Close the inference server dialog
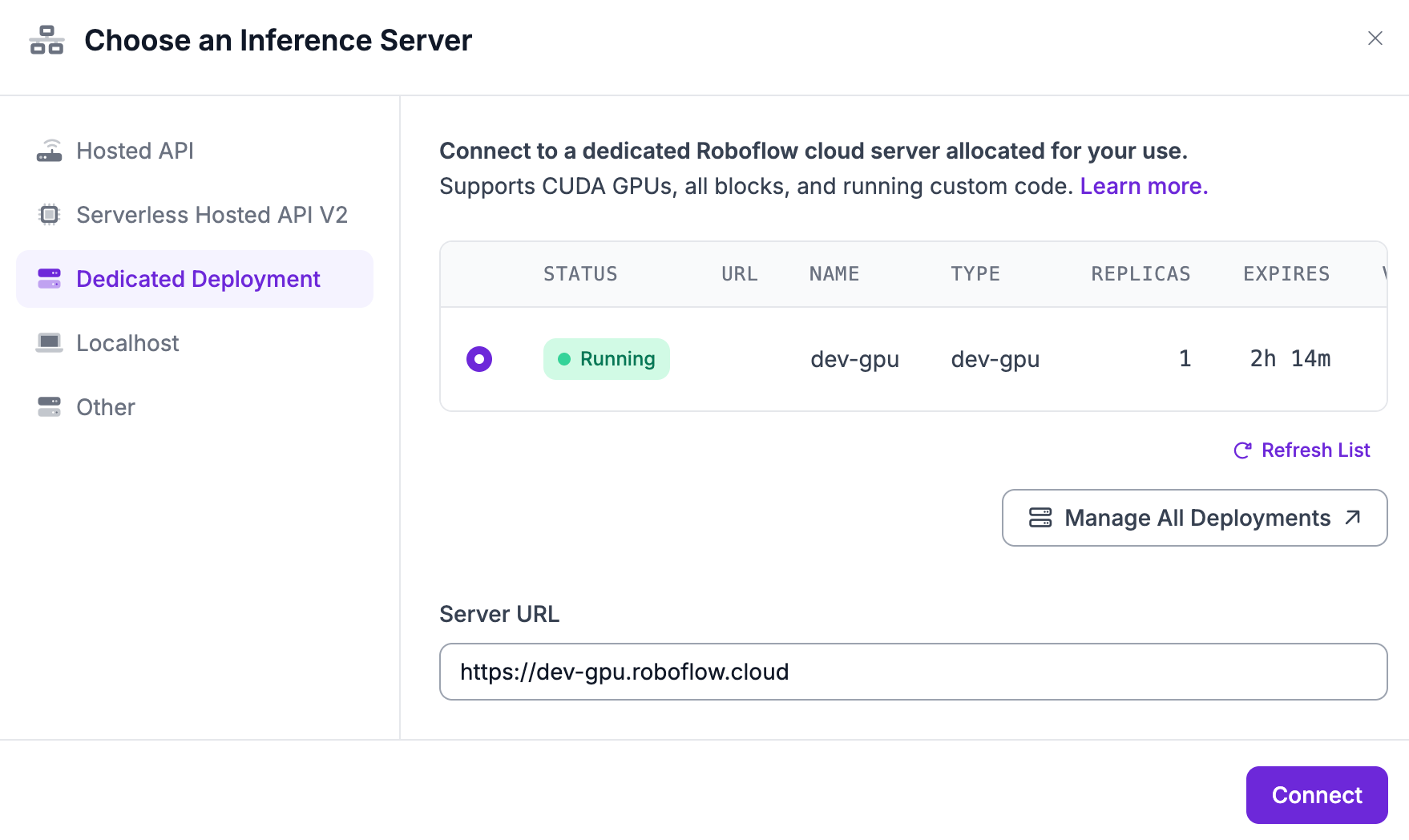 1375,38
